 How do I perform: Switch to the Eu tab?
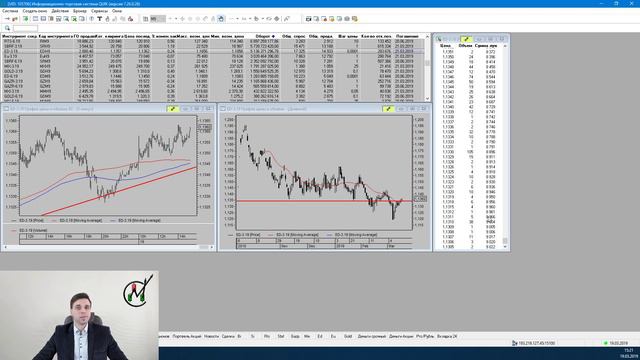click(333, 336)
